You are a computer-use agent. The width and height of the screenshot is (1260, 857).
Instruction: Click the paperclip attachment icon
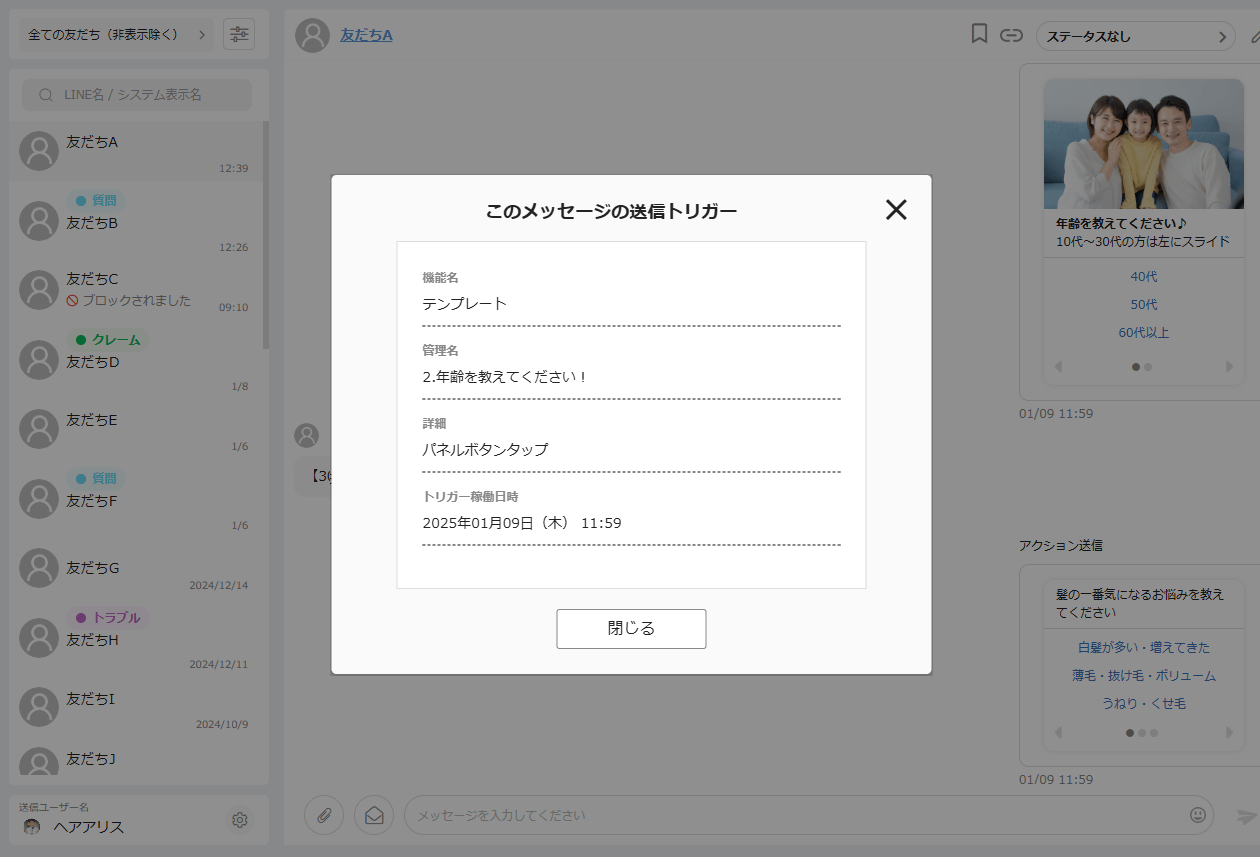click(324, 815)
